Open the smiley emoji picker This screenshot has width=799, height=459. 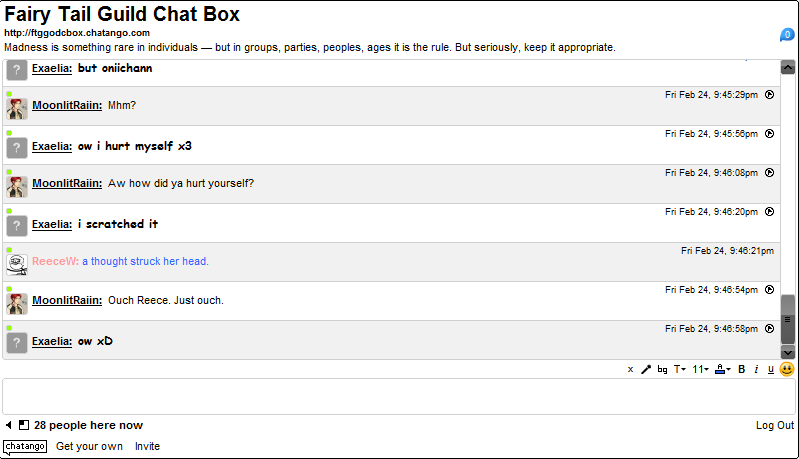(787, 369)
